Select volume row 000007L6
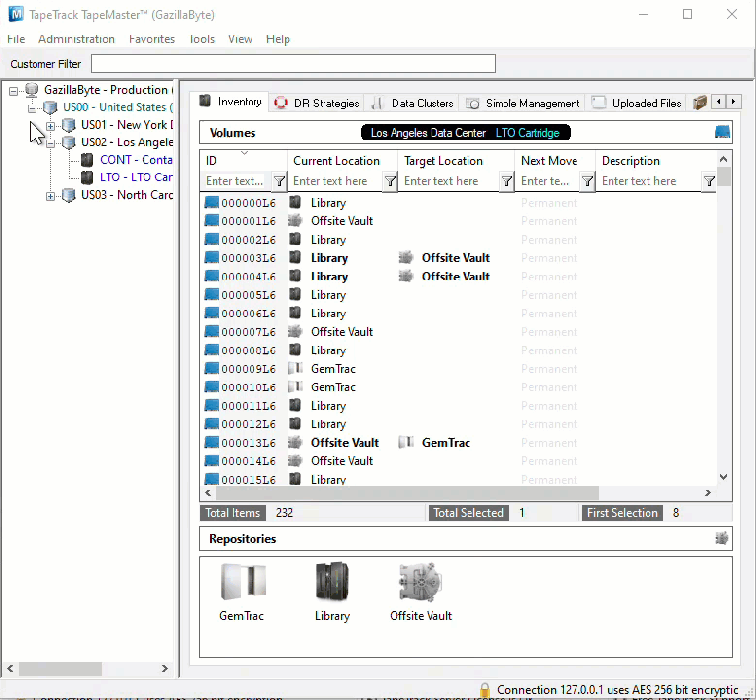This screenshot has width=756, height=700. [458, 332]
